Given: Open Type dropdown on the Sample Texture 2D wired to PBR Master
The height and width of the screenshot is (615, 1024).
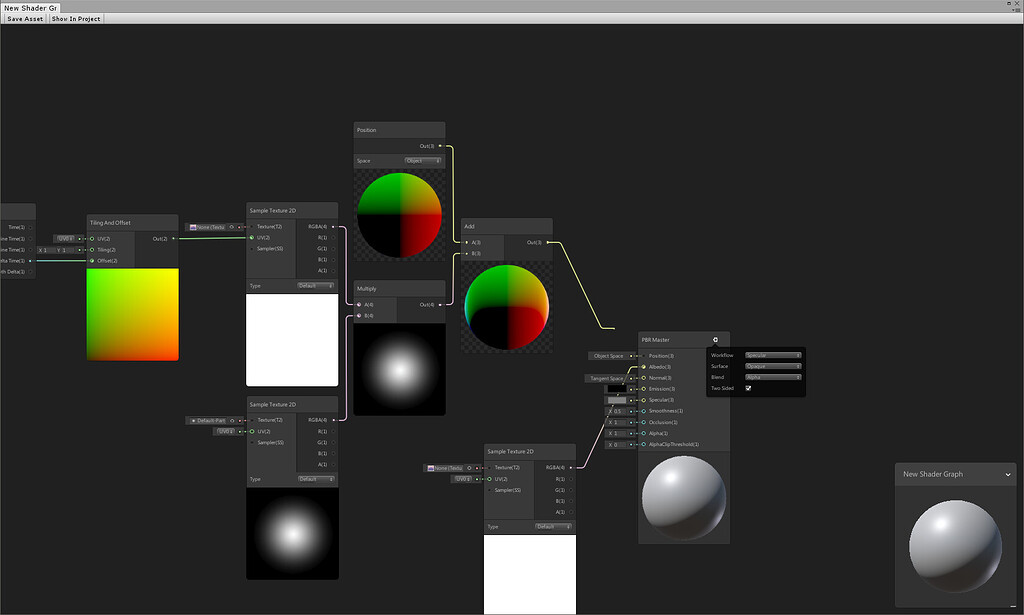Looking at the screenshot, I should [x=554, y=526].
